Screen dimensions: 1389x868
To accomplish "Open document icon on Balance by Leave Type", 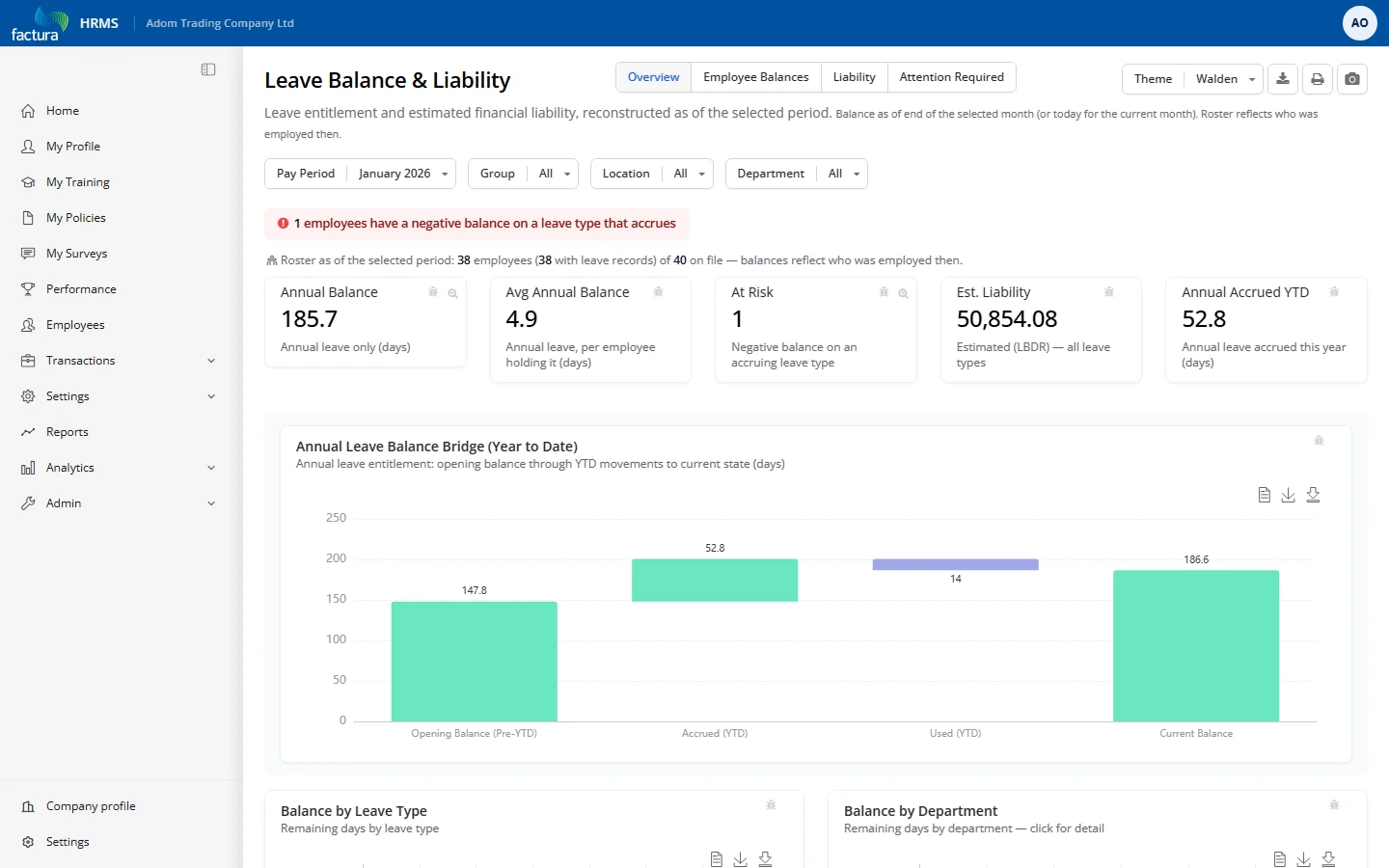I will coord(716,859).
